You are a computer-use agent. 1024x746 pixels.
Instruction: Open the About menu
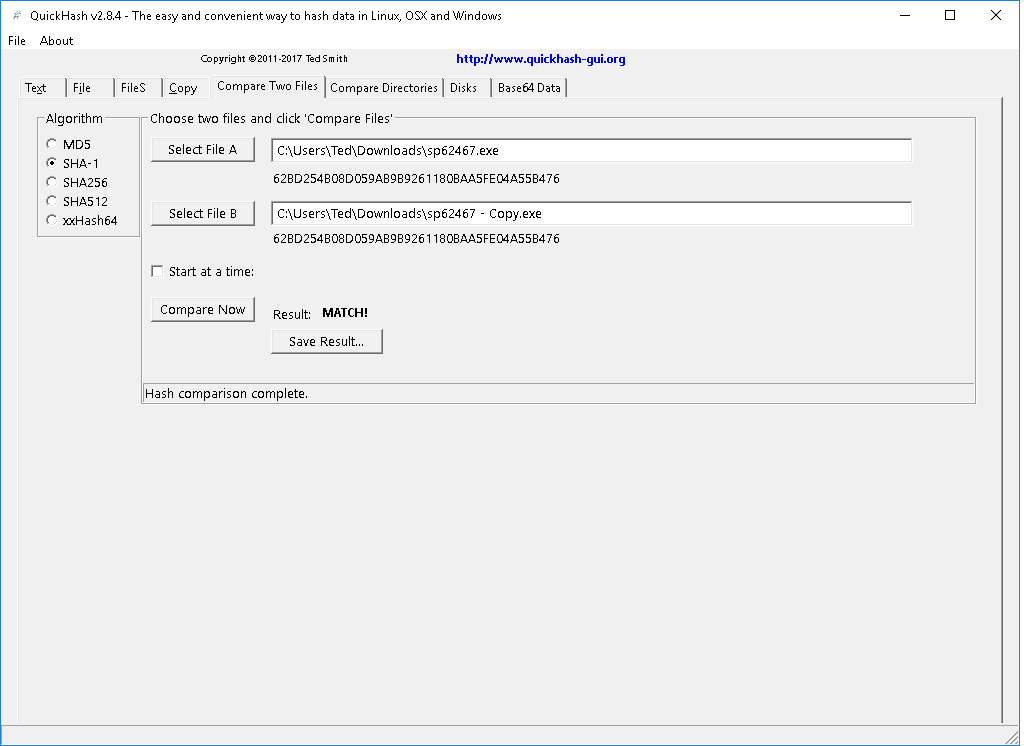click(x=56, y=41)
